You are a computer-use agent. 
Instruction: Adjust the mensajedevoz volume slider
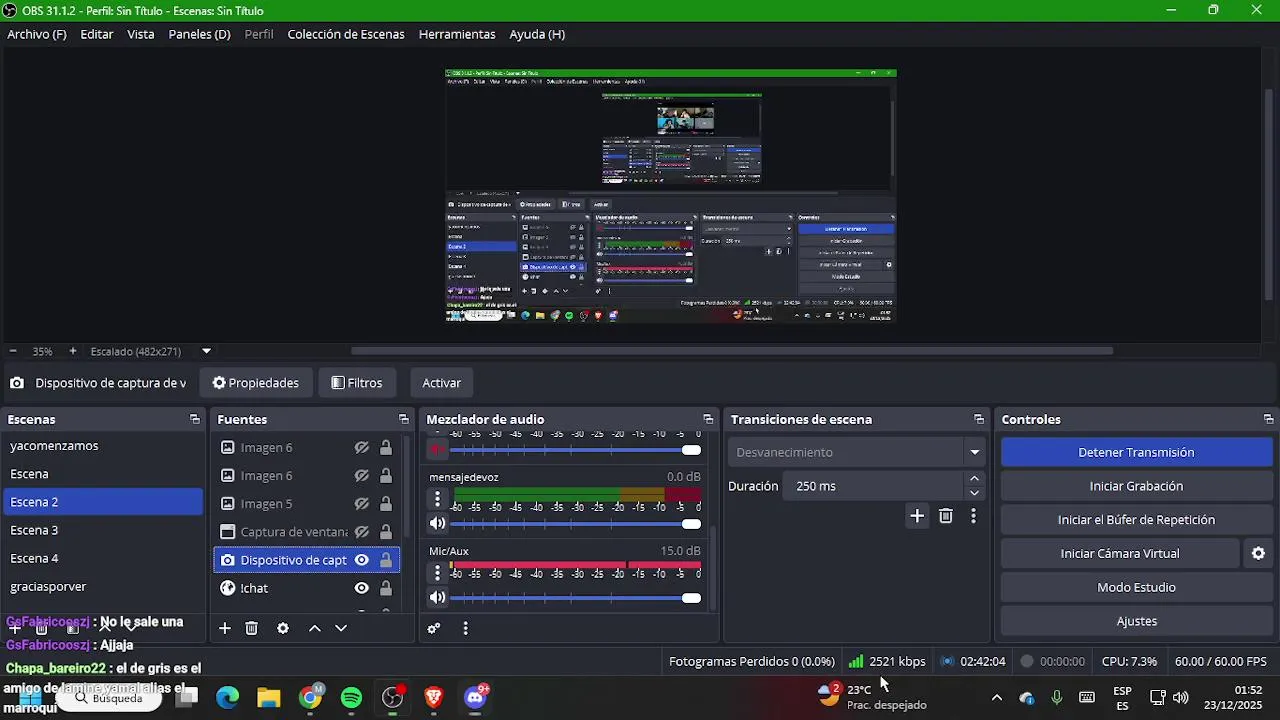[x=576, y=524]
